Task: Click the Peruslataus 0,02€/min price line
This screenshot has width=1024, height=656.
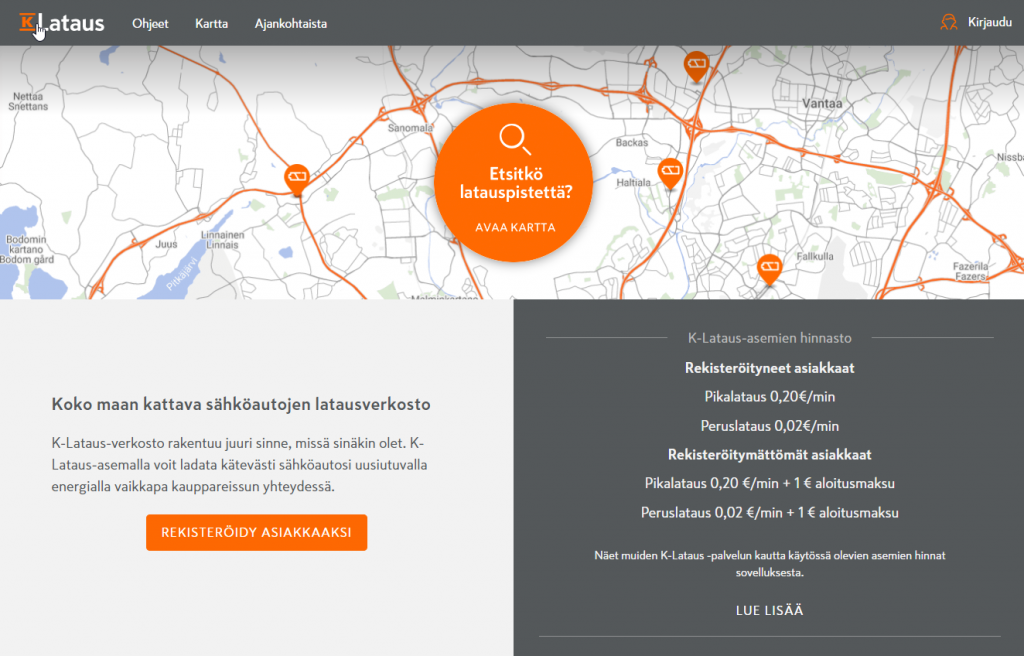Action: 769,426
